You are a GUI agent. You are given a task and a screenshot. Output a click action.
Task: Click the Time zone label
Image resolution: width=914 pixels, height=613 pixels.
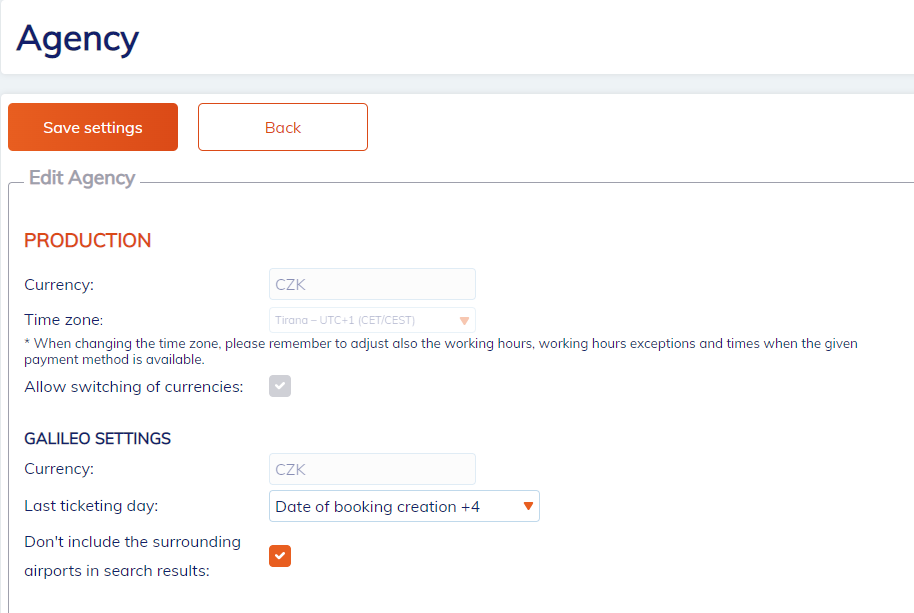tap(64, 320)
